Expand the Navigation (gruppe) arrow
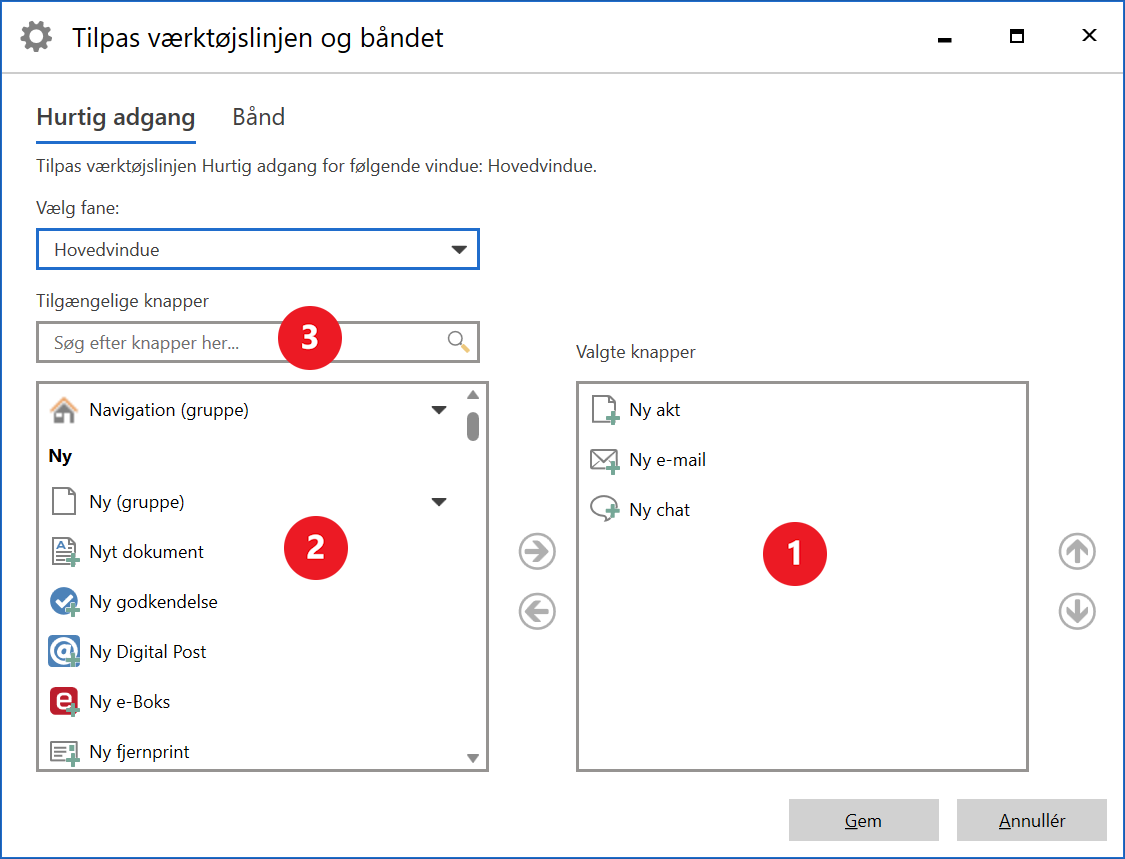The height and width of the screenshot is (859, 1125). [439, 410]
